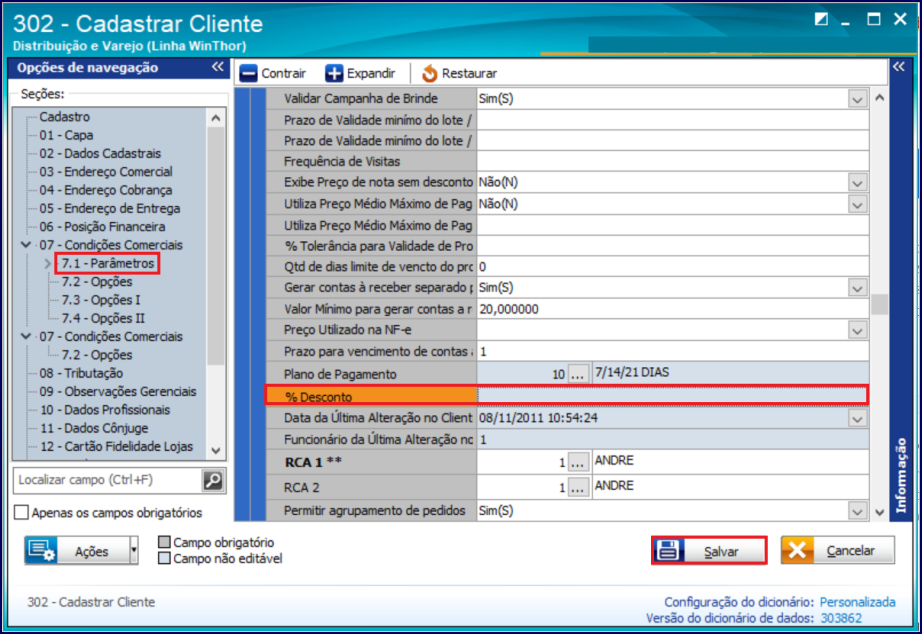
Task: Click the Valor Mínimo 20,000000 field
Action: 673,309
